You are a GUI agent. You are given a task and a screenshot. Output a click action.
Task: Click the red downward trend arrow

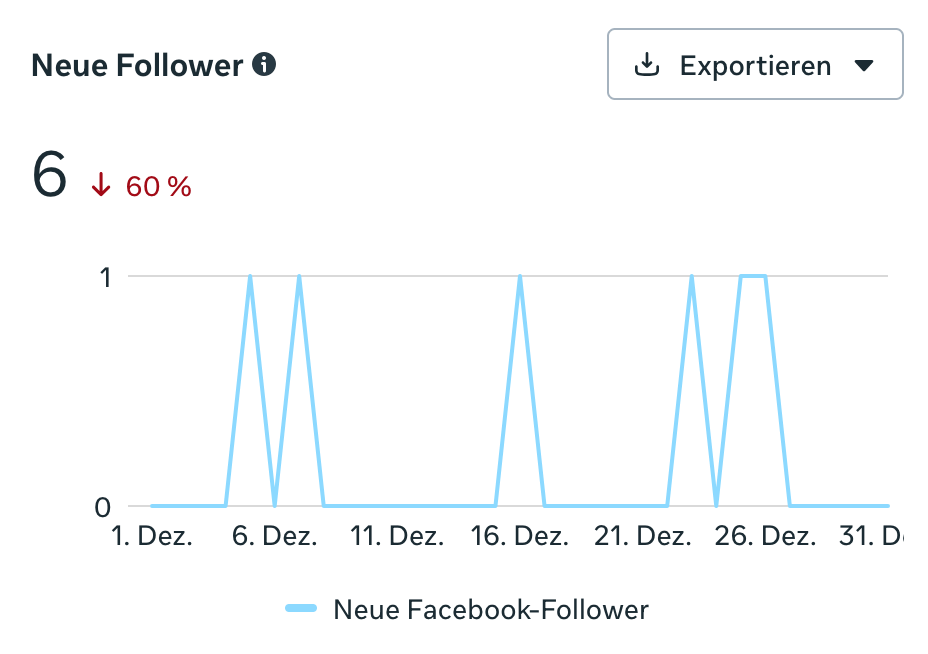(101, 185)
